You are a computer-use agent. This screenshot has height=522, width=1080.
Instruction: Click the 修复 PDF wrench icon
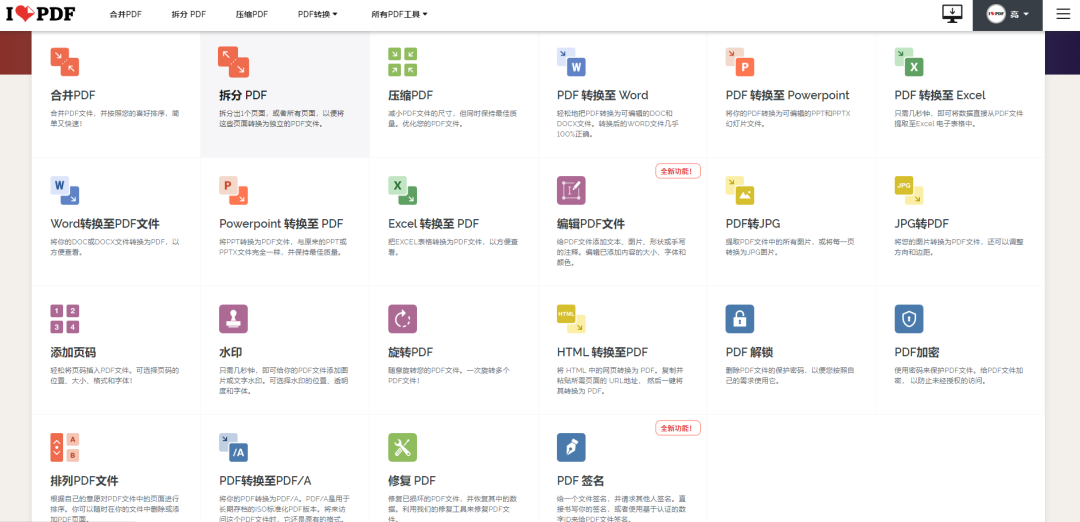coord(402,447)
